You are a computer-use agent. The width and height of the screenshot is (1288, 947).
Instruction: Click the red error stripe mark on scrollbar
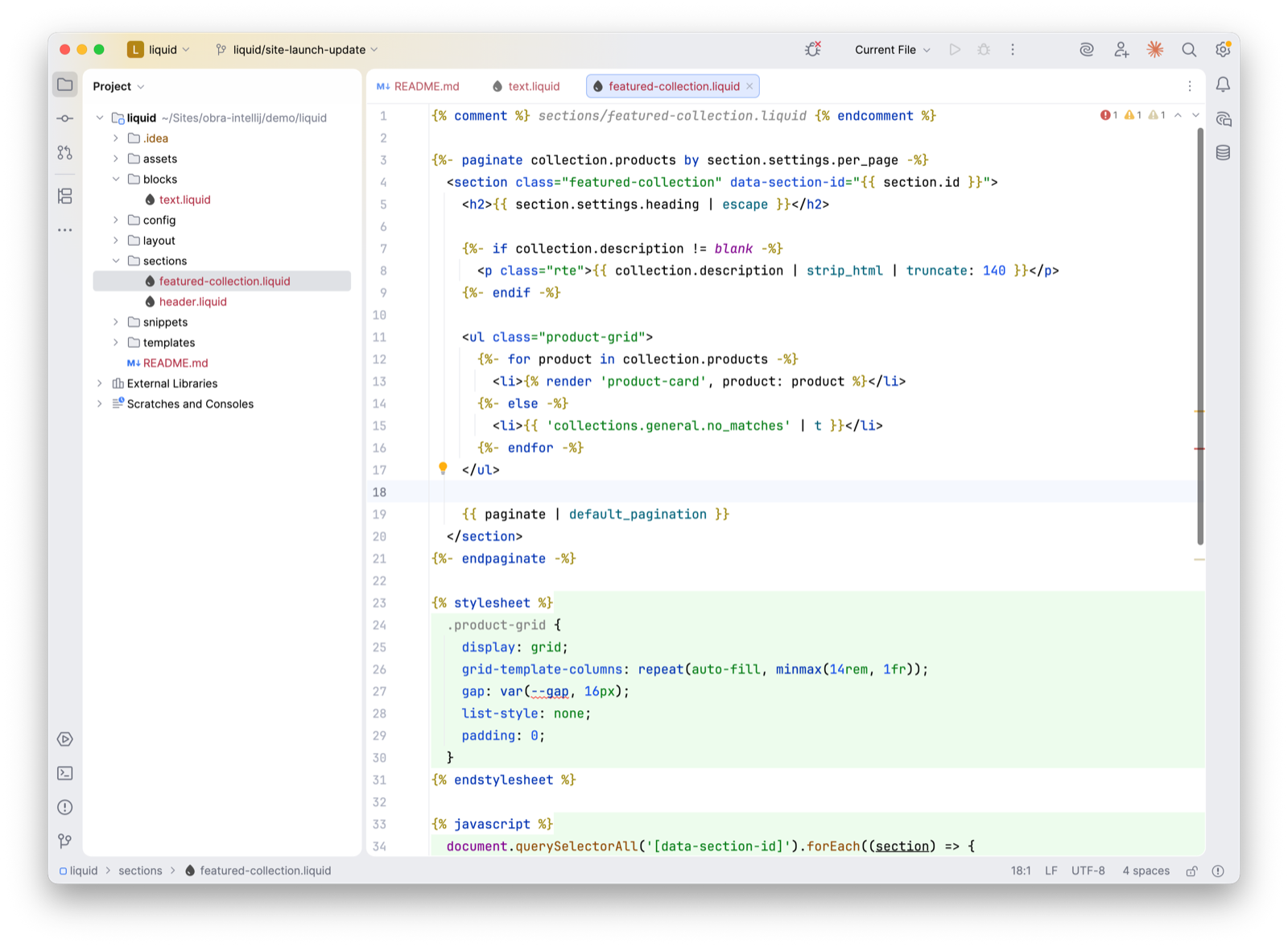[x=1199, y=448]
